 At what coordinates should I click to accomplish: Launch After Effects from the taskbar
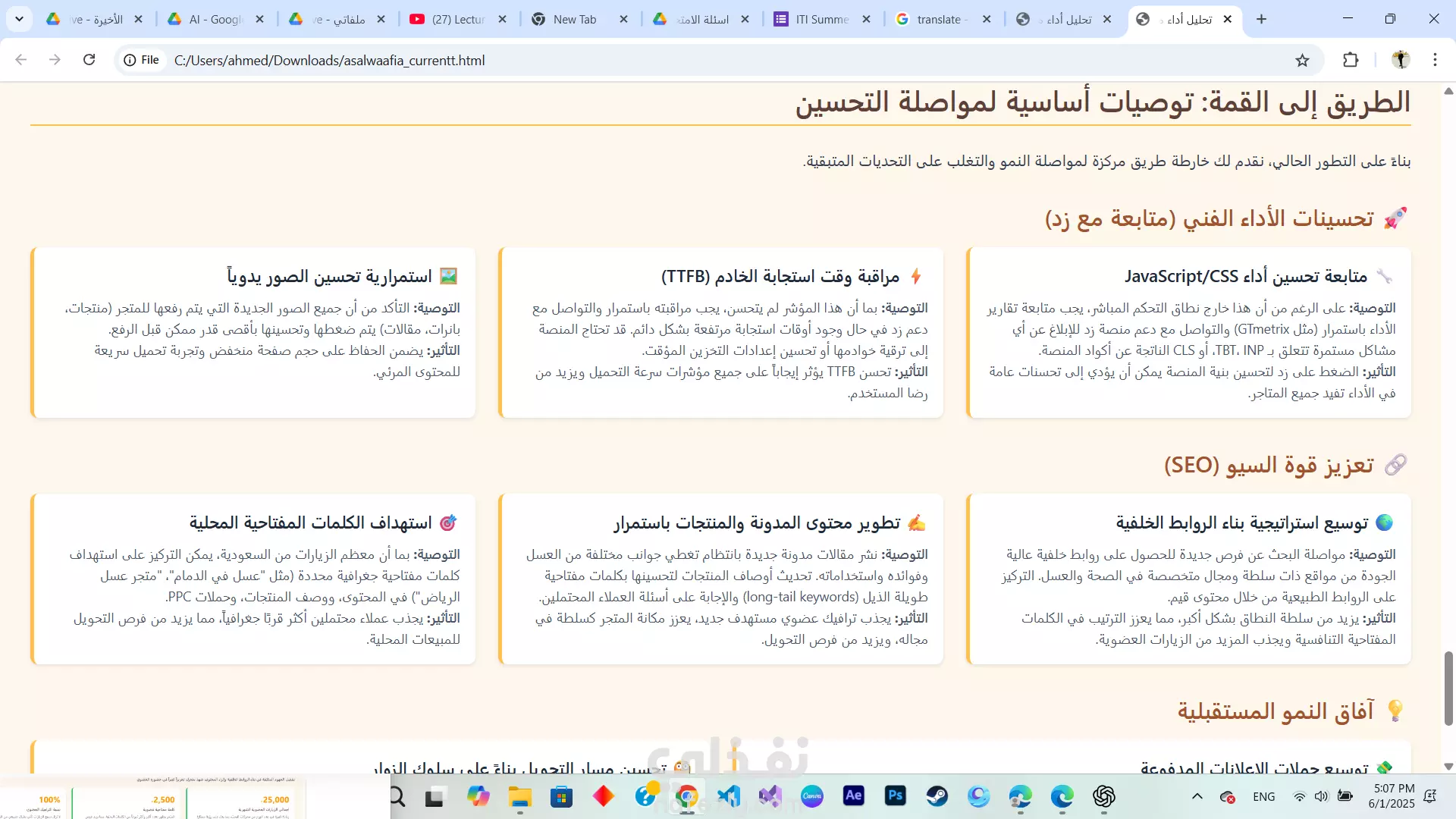pyautogui.click(x=853, y=795)
